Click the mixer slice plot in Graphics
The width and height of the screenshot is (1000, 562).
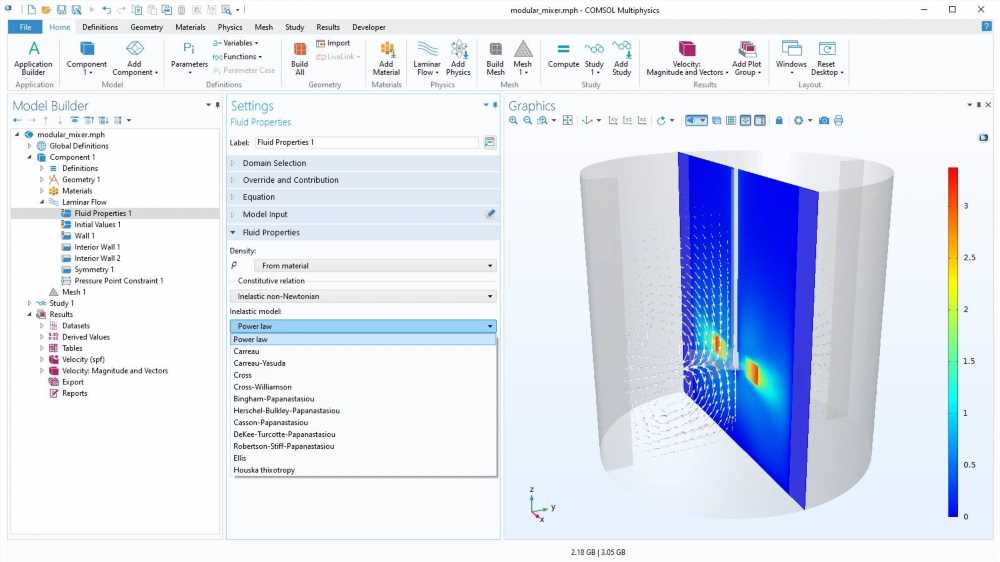pyautogui.click(x=747, y=329)
